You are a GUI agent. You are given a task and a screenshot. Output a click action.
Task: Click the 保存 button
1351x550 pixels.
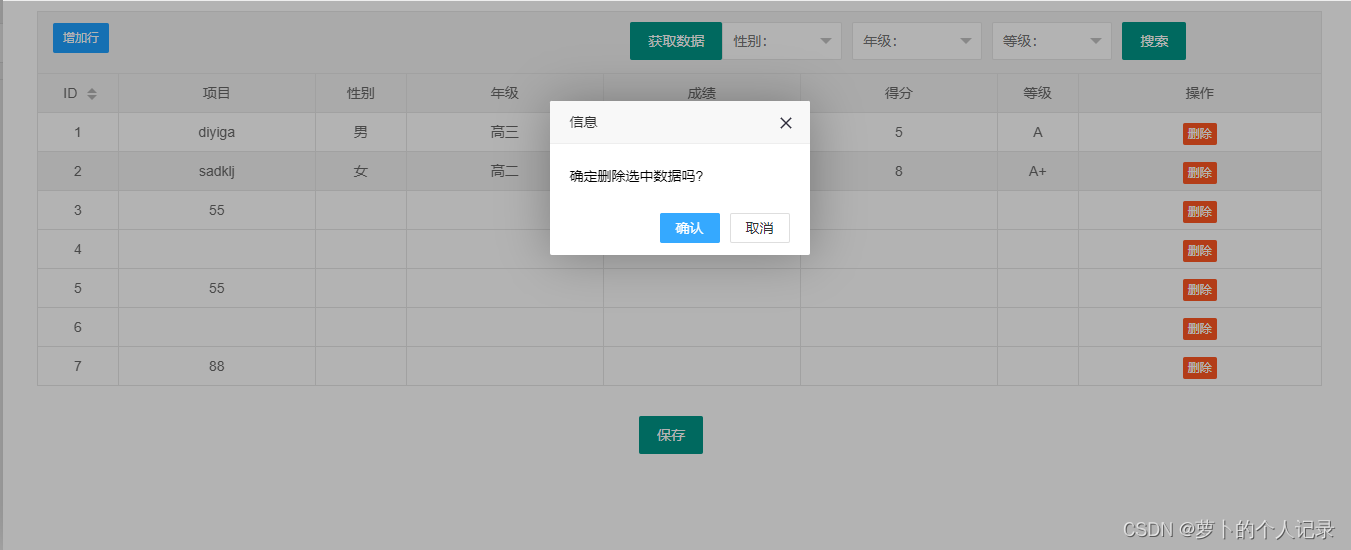coord(671,435)
